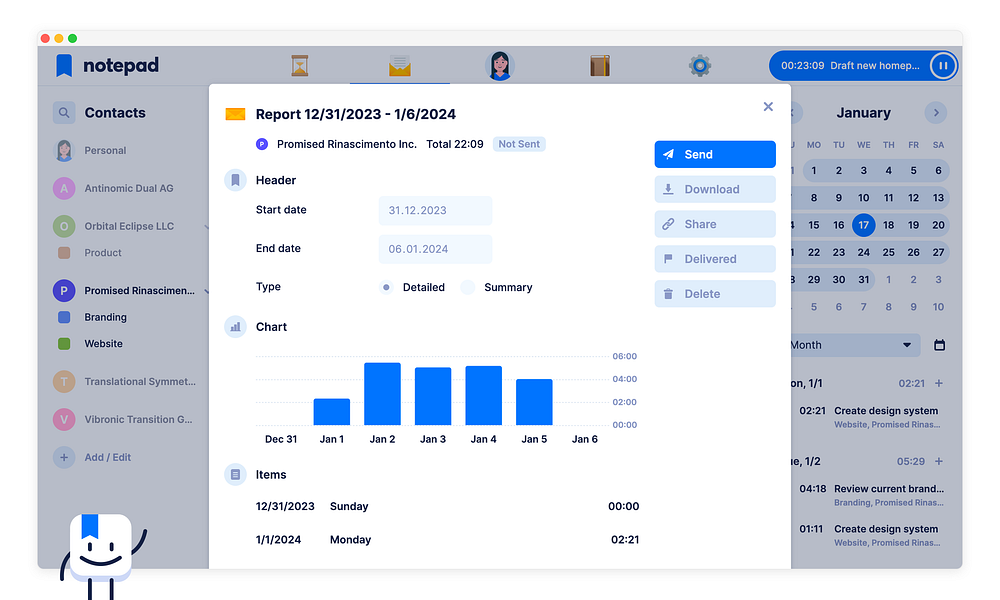Click the Add / Edit plus icon

[x=64, y=457]
